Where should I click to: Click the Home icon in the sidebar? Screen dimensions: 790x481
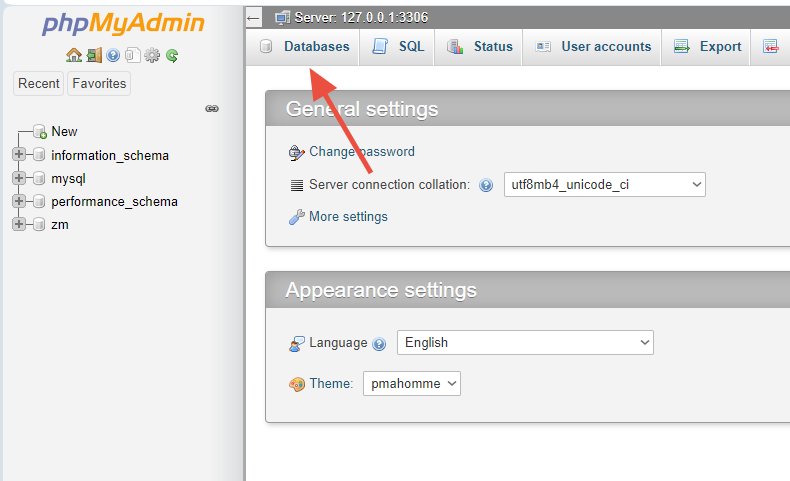[73, 56]
